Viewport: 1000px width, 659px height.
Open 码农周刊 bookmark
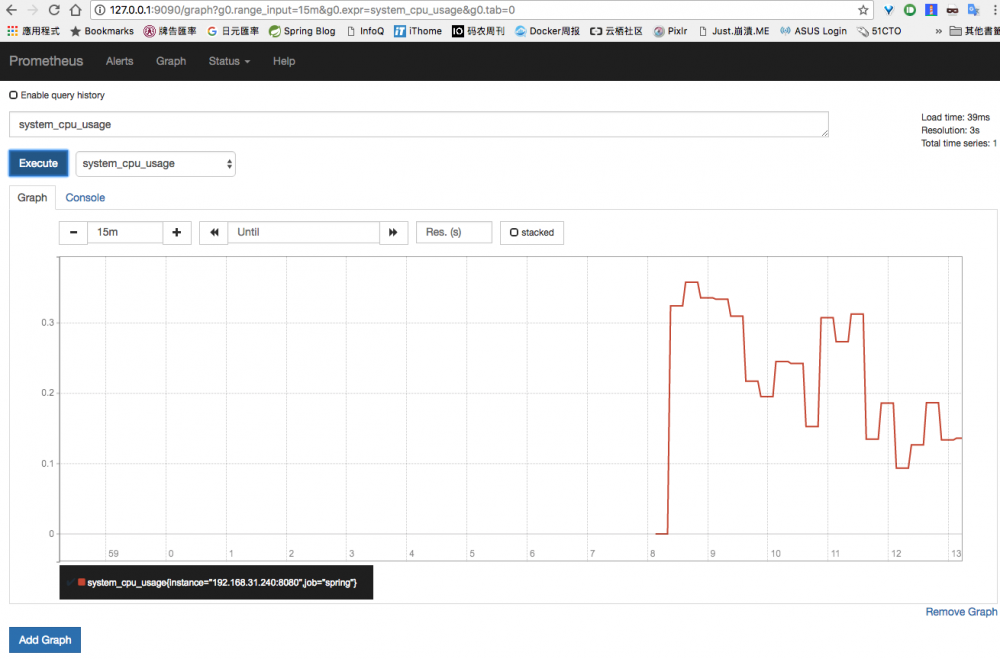(478, 31)
